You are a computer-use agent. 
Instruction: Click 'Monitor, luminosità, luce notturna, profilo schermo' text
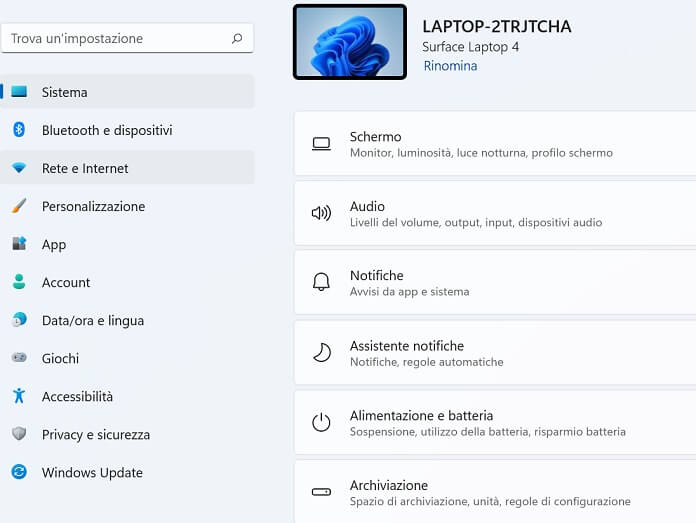[481, 153]
